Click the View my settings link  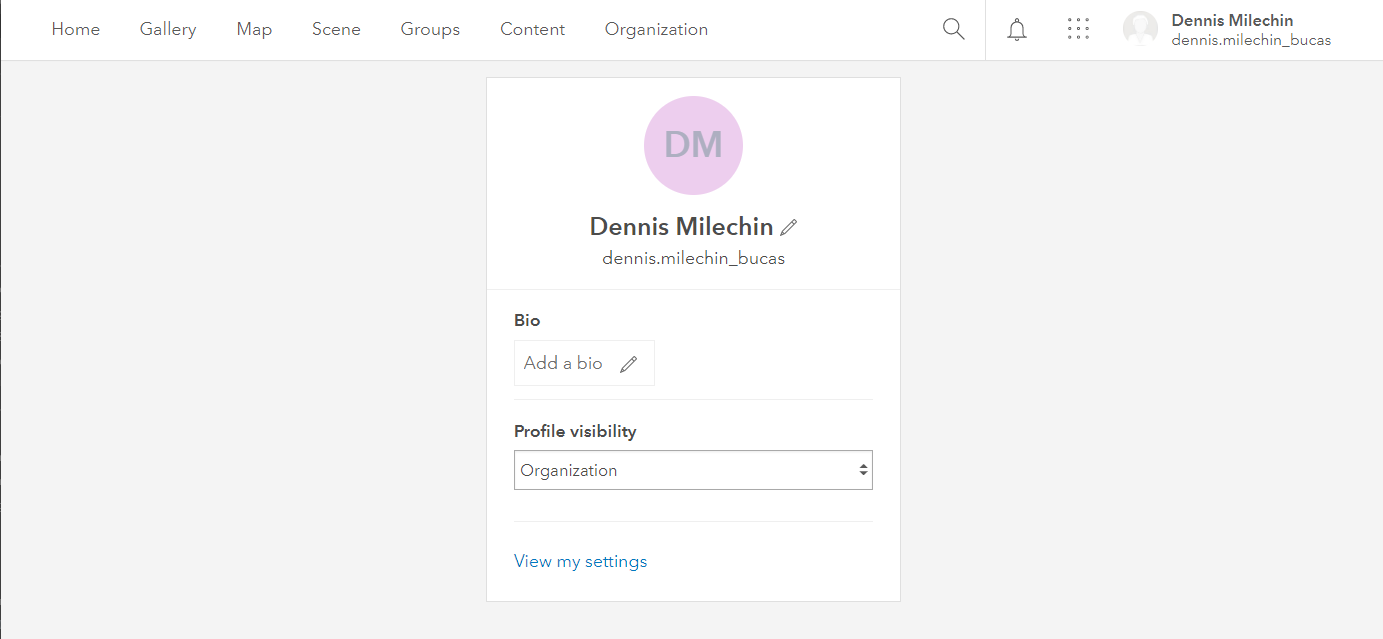tap(580, 561)
